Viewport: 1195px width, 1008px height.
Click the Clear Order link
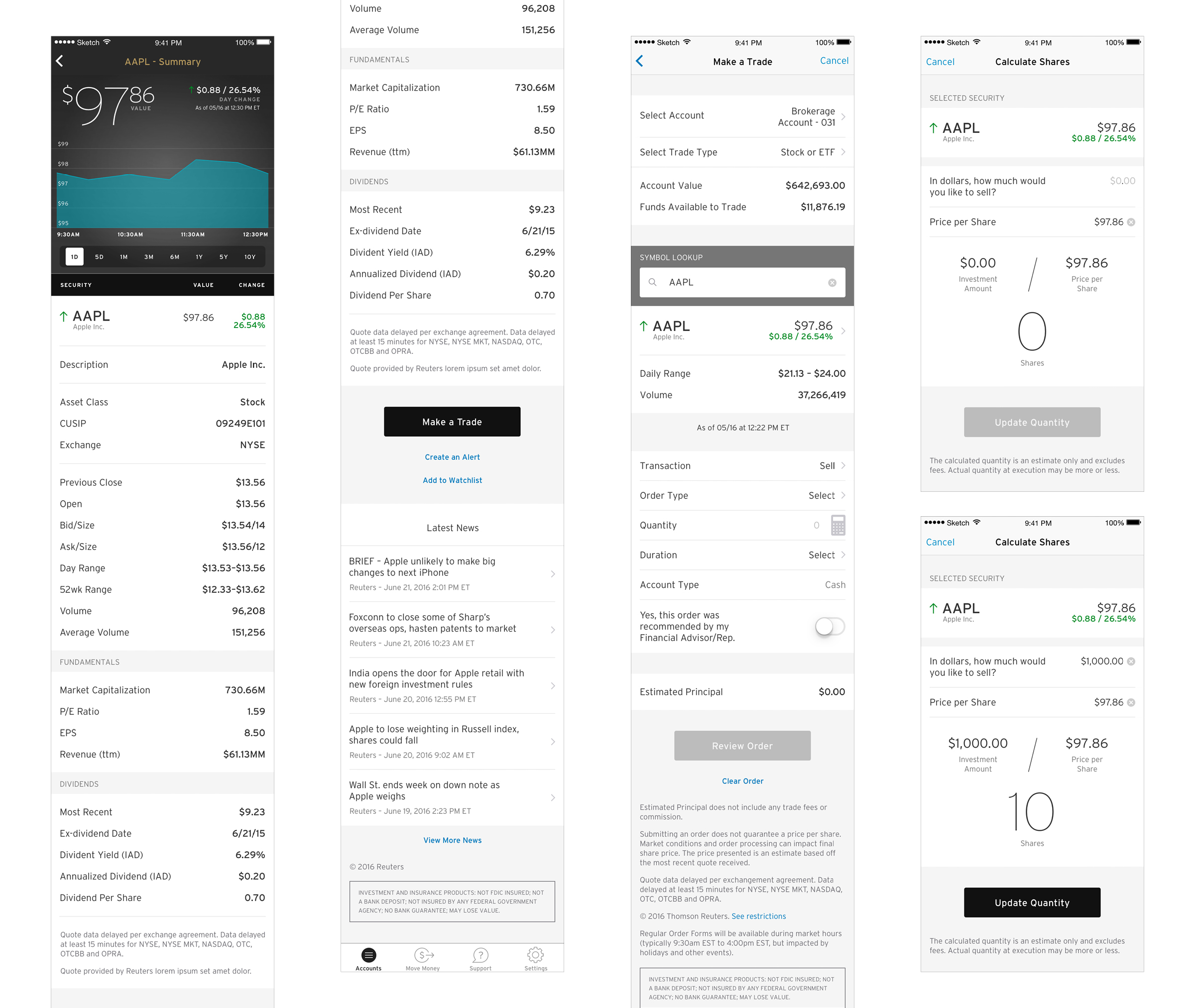(x=742, y=781)
